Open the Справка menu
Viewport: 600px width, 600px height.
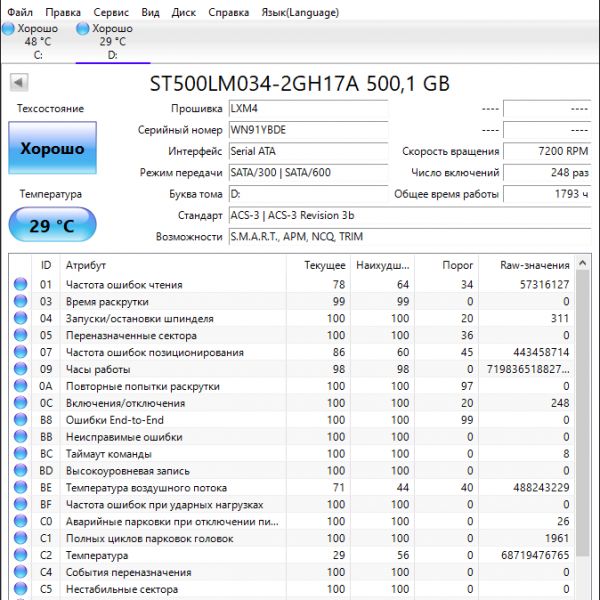pos(228,12)
